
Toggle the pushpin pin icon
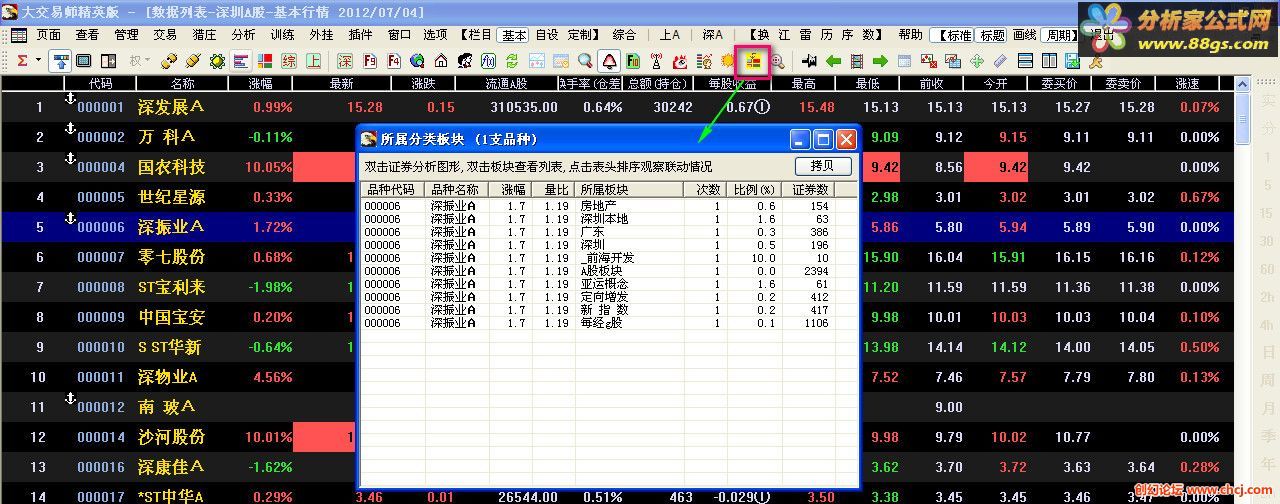click(810, 61)
